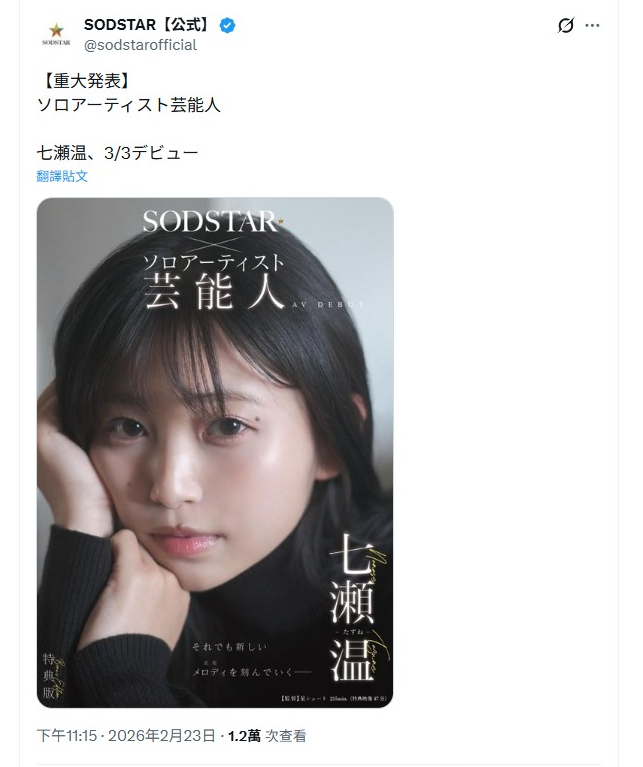The height and width of the screenshot is (767, 643).
Task: Open the SODSTAR profile avatar
Action: 56,34
